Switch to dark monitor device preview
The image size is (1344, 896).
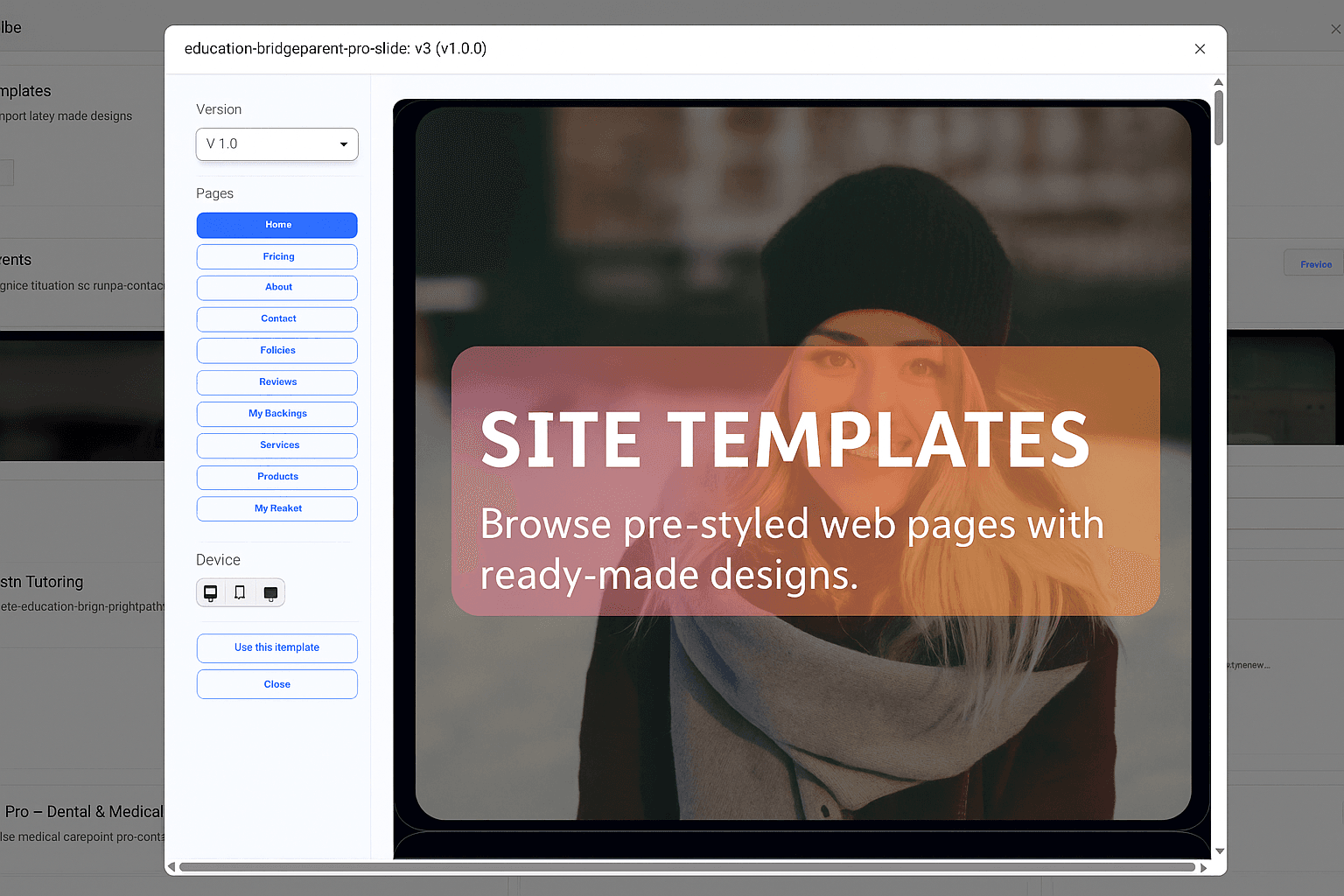point(270,593)
